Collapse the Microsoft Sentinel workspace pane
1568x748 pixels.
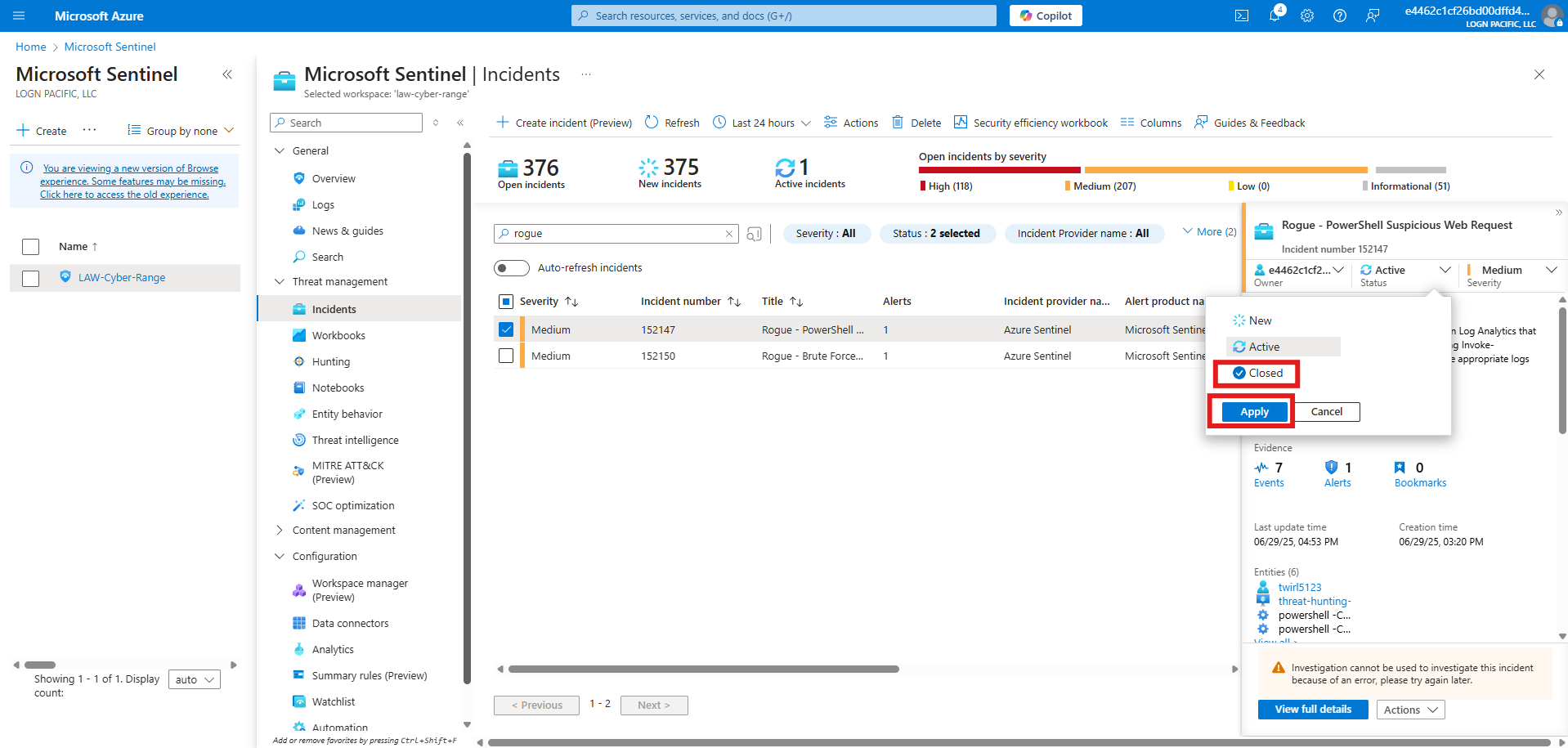pyautogui.click(x=227, y=74)
